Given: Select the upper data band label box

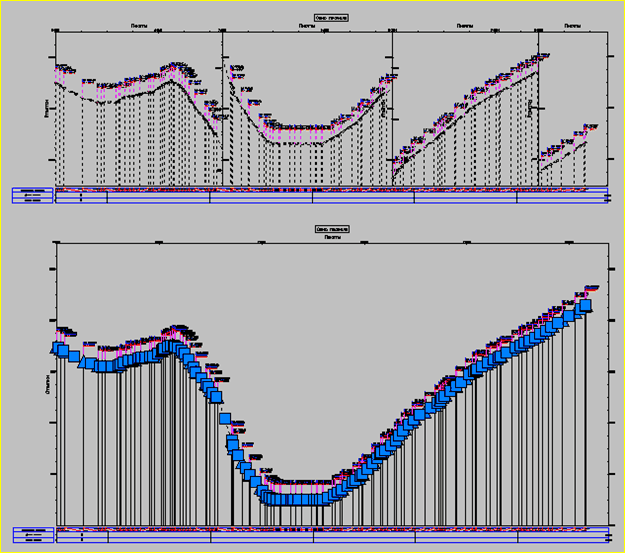Looking at the screenshot, I should [33, 195].
